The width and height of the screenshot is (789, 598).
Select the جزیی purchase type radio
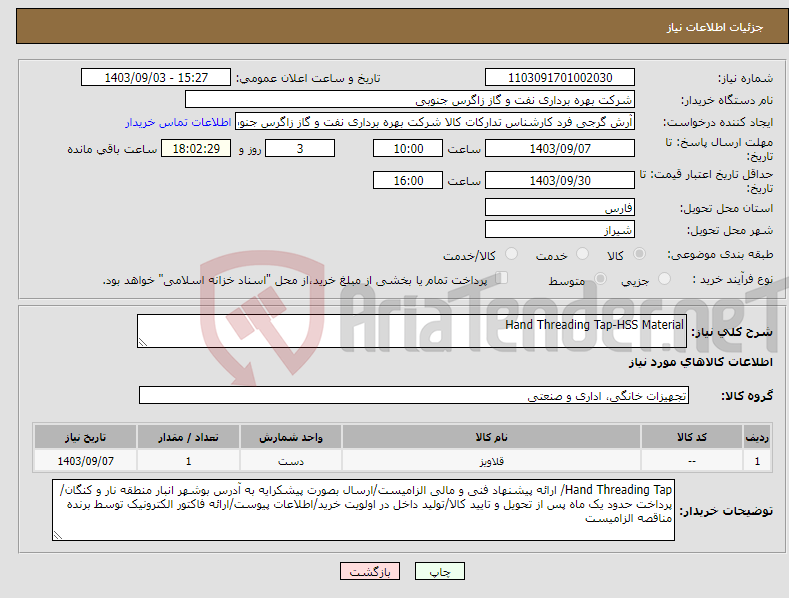(x=664, y=278)
